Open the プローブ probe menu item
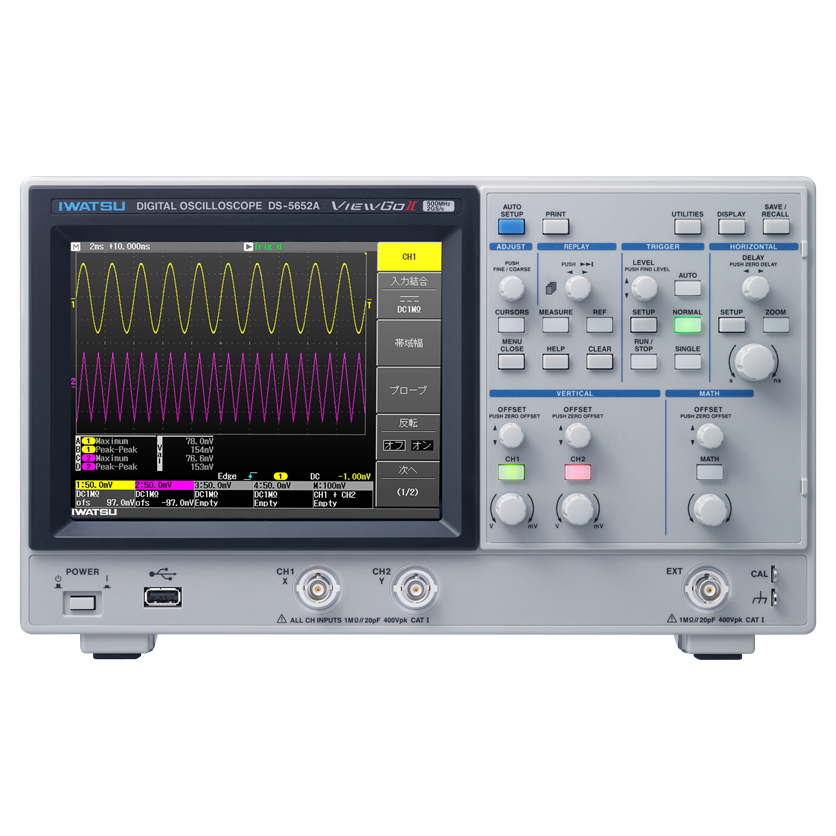The width and height of the screenshot is (836, 836). 409,390
